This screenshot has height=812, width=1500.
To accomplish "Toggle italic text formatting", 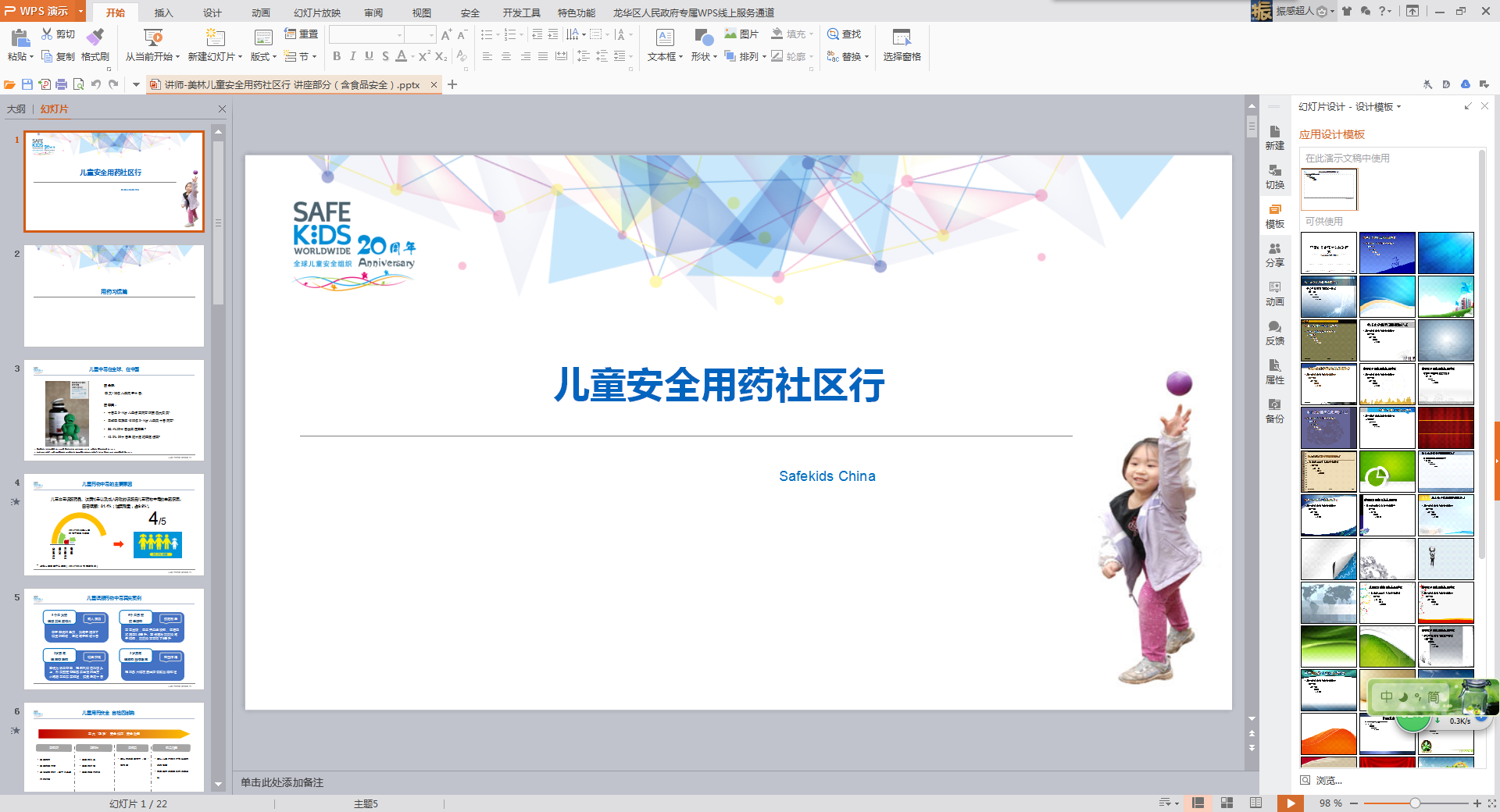I will [x=353, y=56].
